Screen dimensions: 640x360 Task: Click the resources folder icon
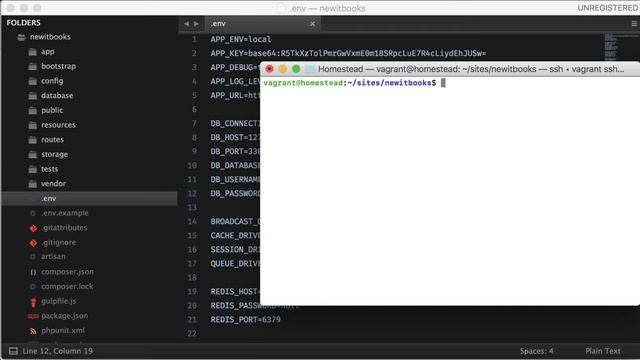pyautogui.click(x=33, y=125)
